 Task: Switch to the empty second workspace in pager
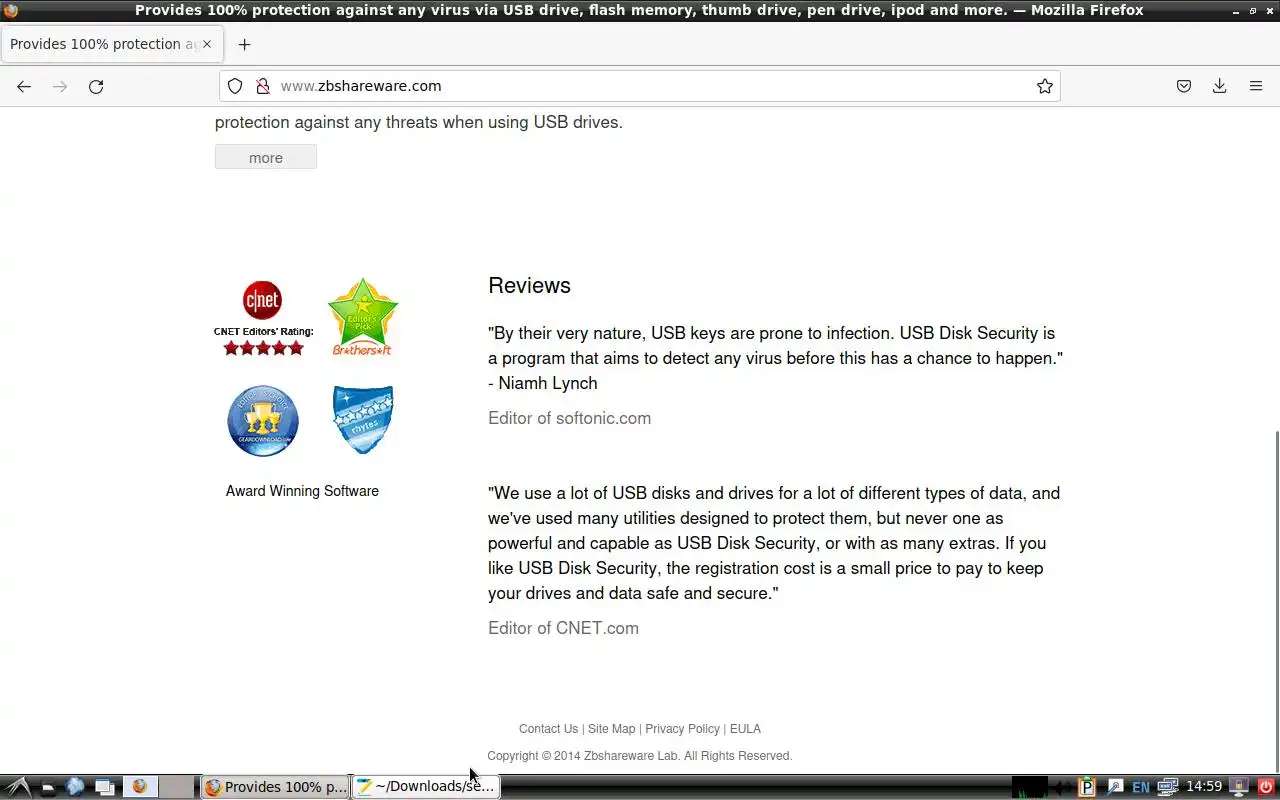pos(177,787)
